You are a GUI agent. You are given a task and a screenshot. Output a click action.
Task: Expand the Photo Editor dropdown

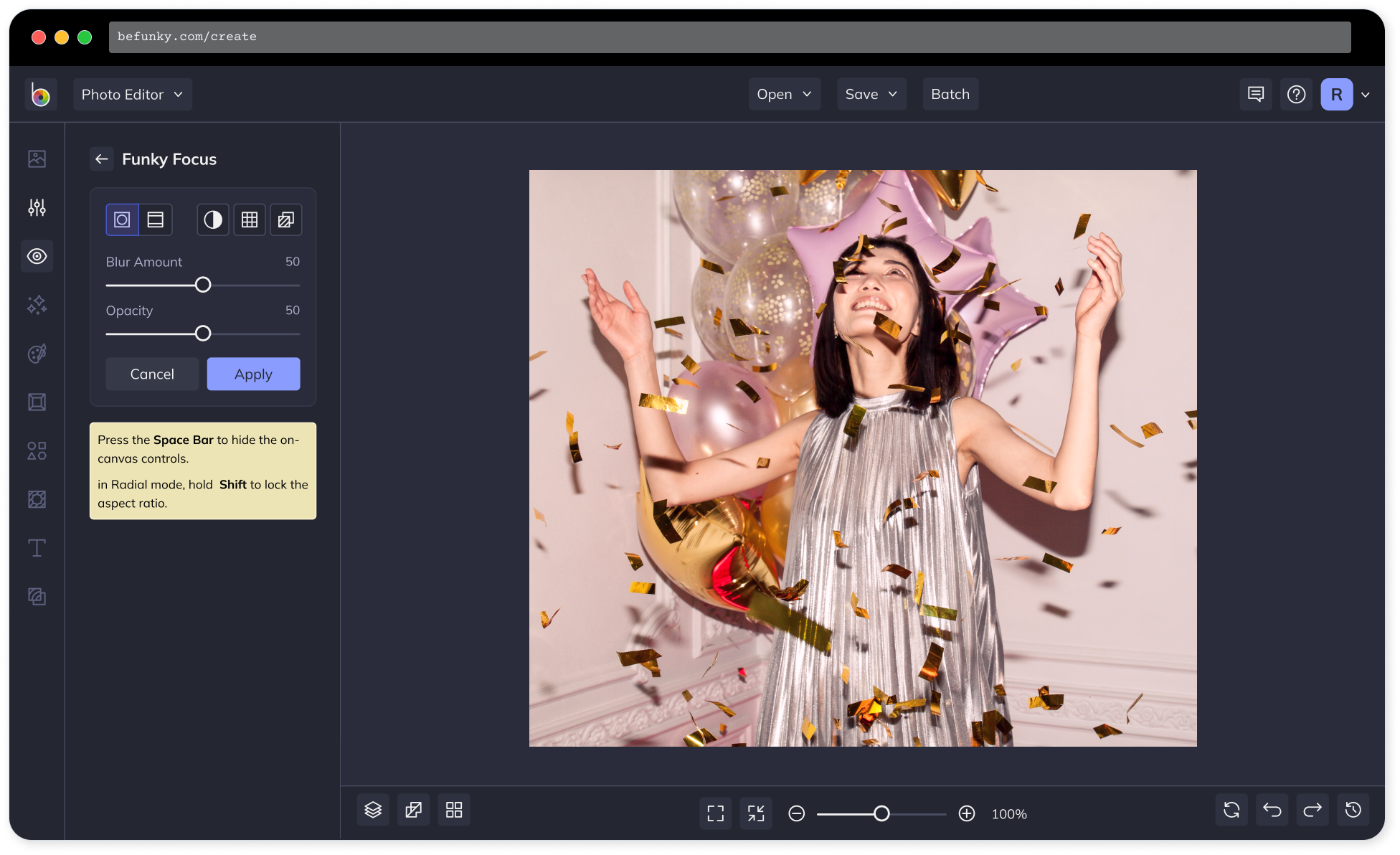click(x=133, y=95)
